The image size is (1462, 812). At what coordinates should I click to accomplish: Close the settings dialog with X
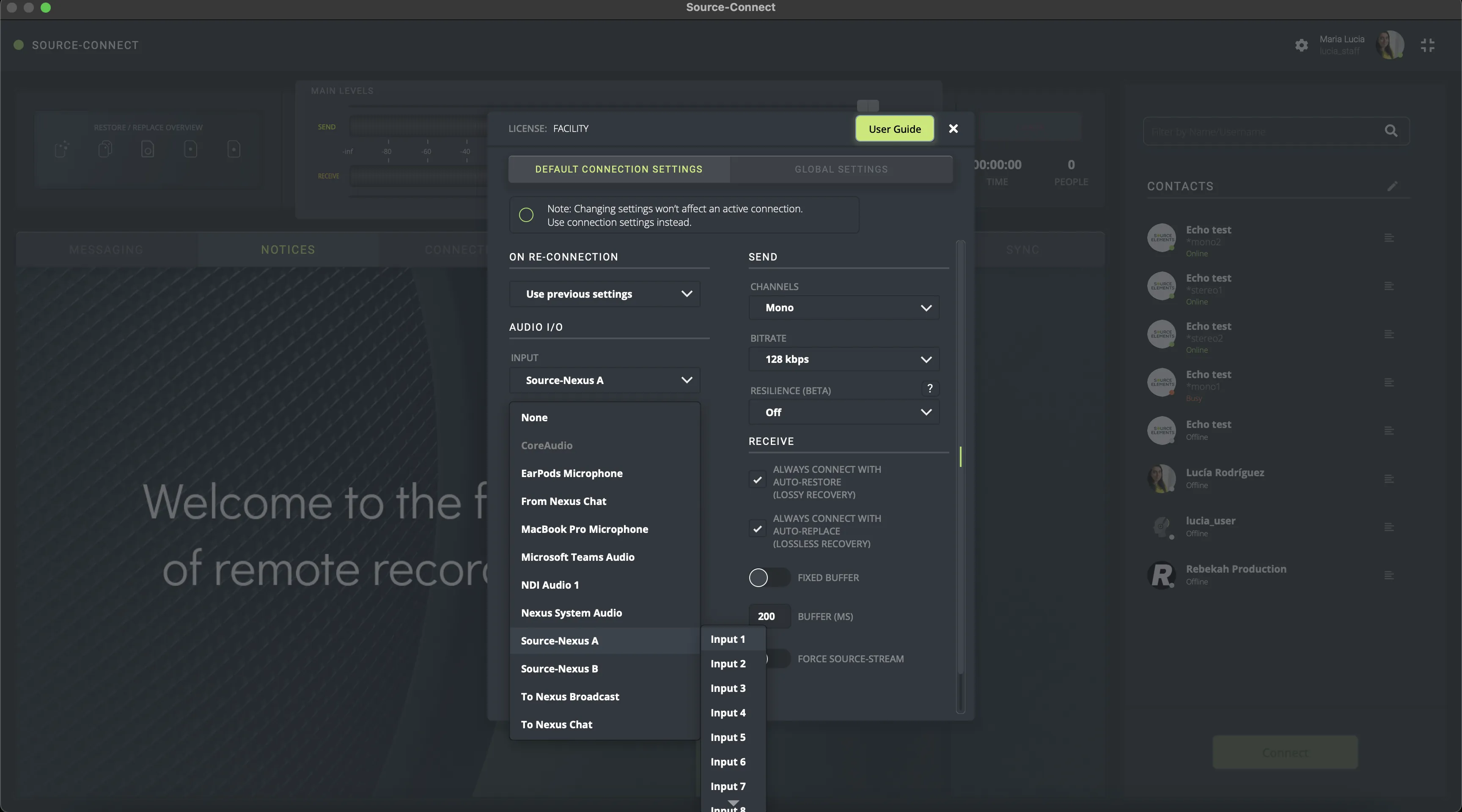[x=954, y=129]
